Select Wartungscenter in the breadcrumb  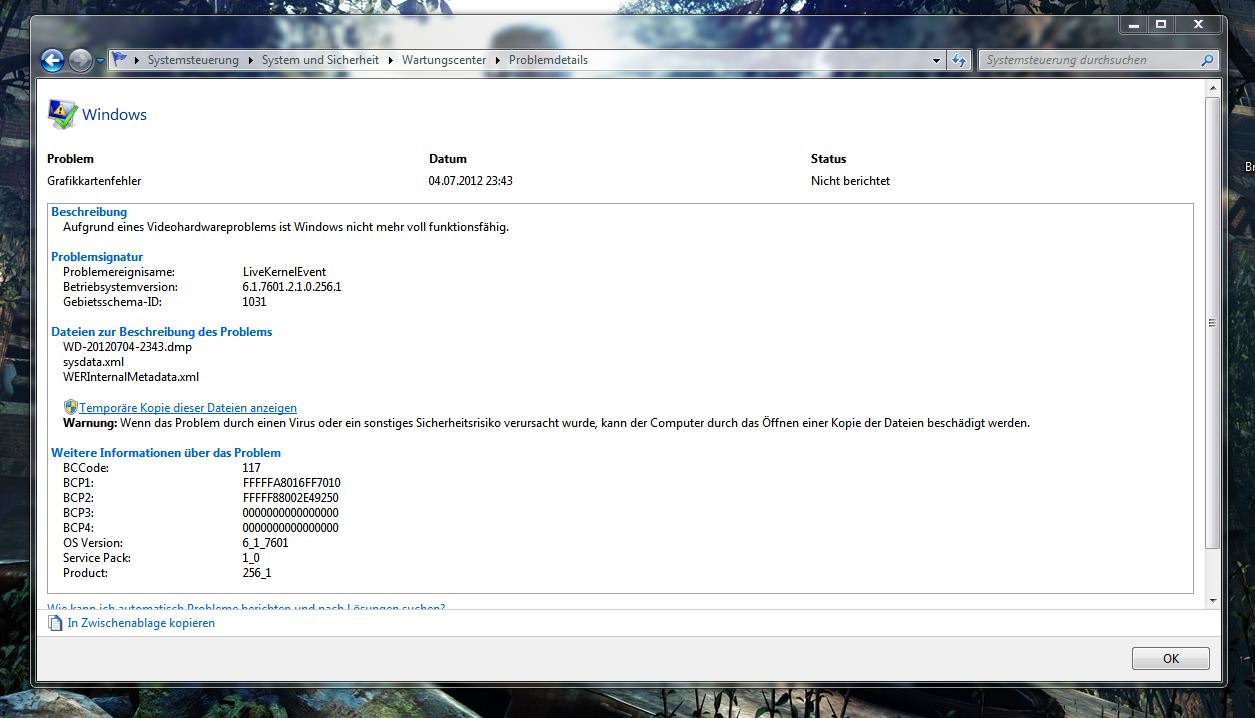pos(444,60)
